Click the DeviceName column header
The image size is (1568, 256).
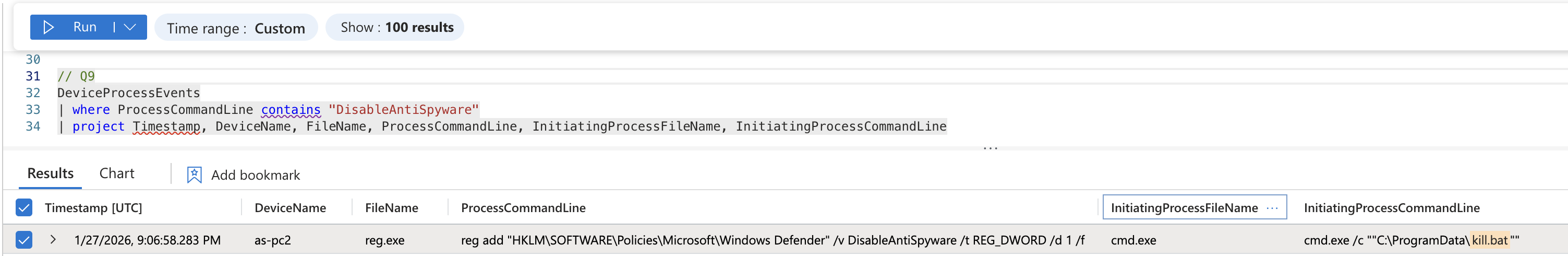coord(291,208)
